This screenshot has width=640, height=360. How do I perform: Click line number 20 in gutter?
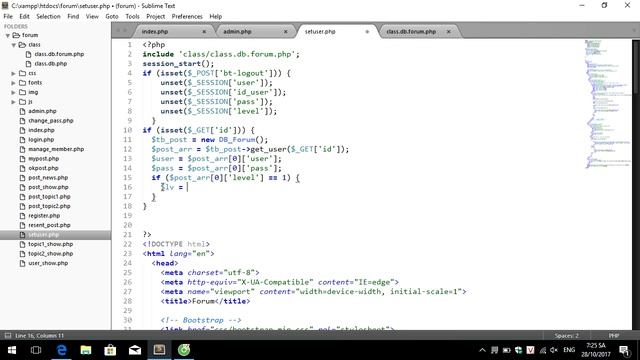pos(128,225)
